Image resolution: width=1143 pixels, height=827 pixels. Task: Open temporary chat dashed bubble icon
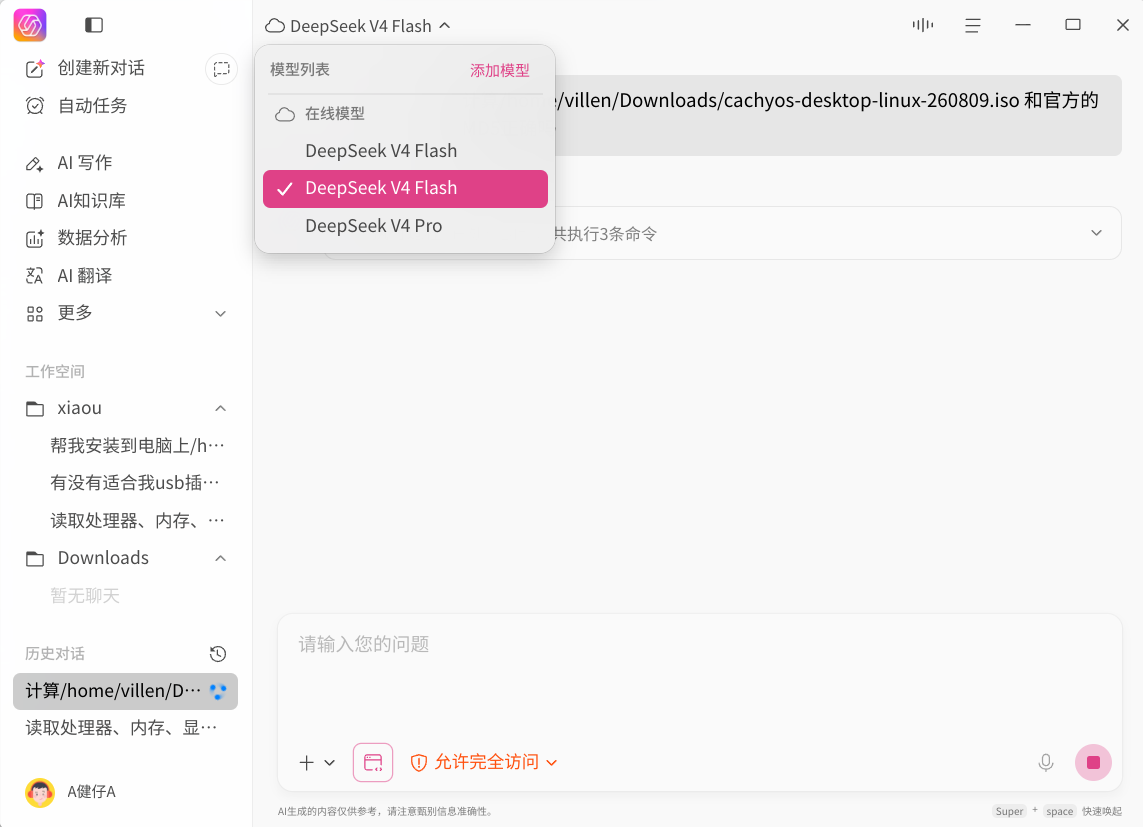pos(222,68)
